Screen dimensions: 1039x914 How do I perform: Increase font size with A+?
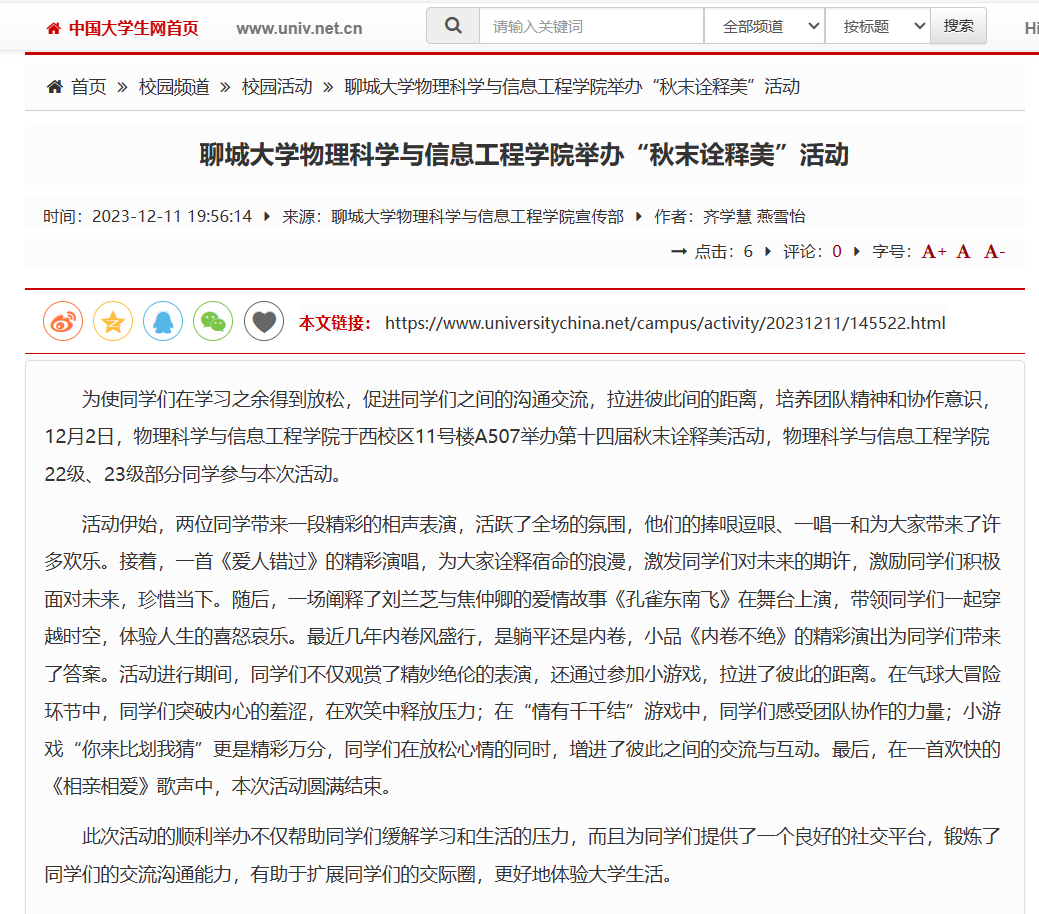933,251
